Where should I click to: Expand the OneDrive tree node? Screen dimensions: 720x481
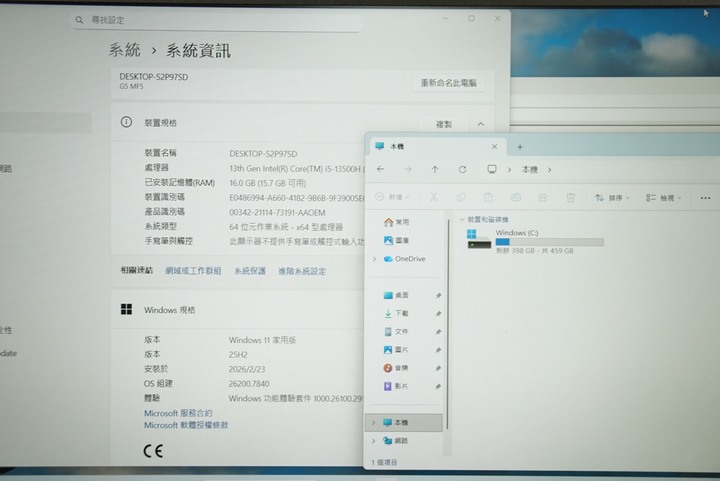[375, 259]
